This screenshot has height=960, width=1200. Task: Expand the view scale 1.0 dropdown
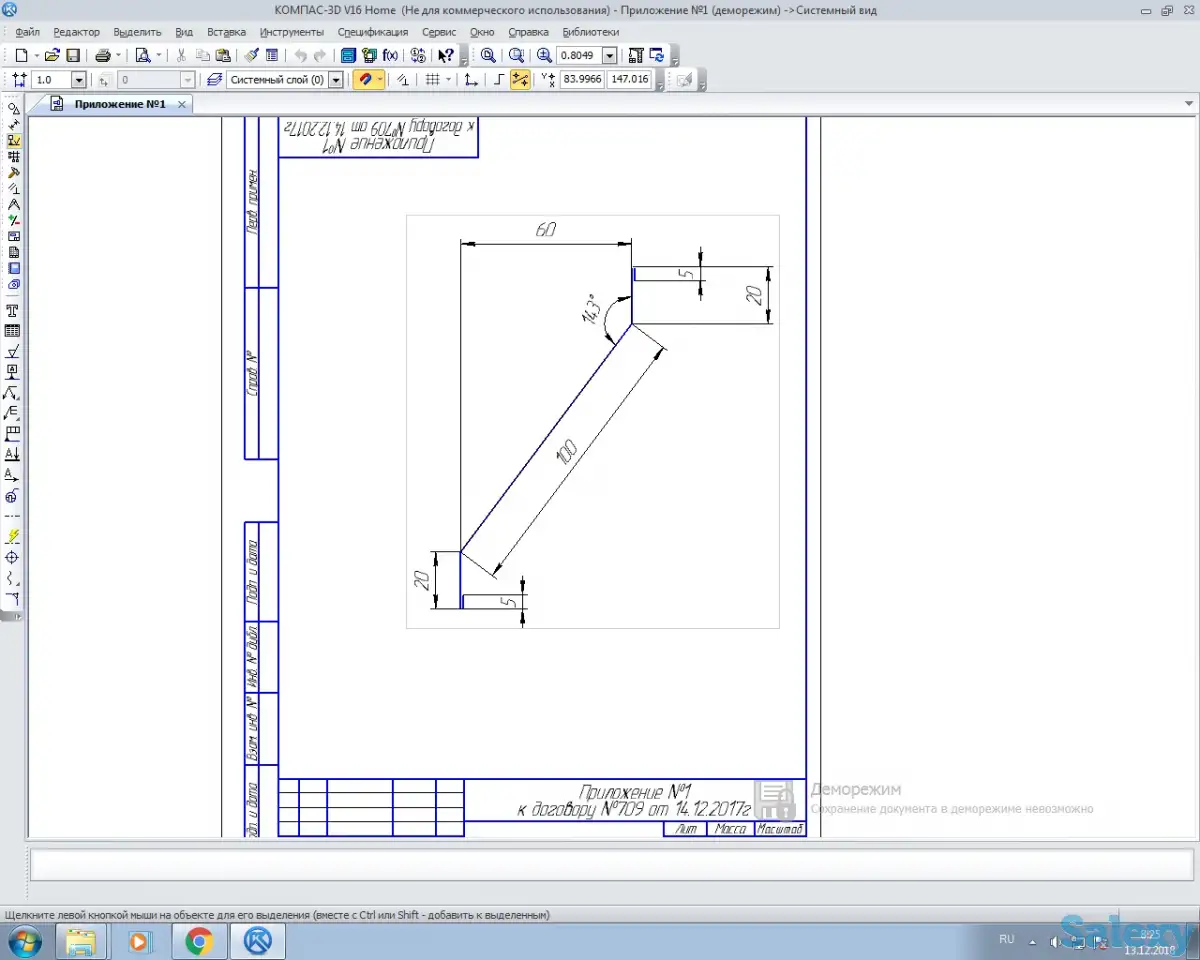coord(78,80)
